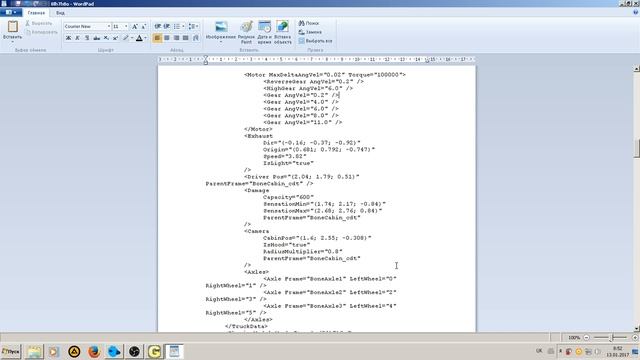Select the Justify alignment button
Image resolution: width=640 pixels, height=360 pixels.
tap(186, 38)
